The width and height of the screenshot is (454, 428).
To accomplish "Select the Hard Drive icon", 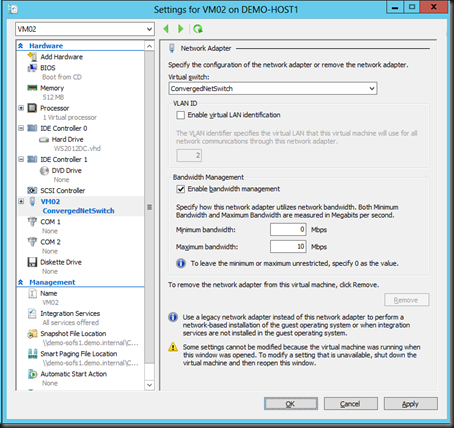I will pyautogui.click(x=44, y=139).
